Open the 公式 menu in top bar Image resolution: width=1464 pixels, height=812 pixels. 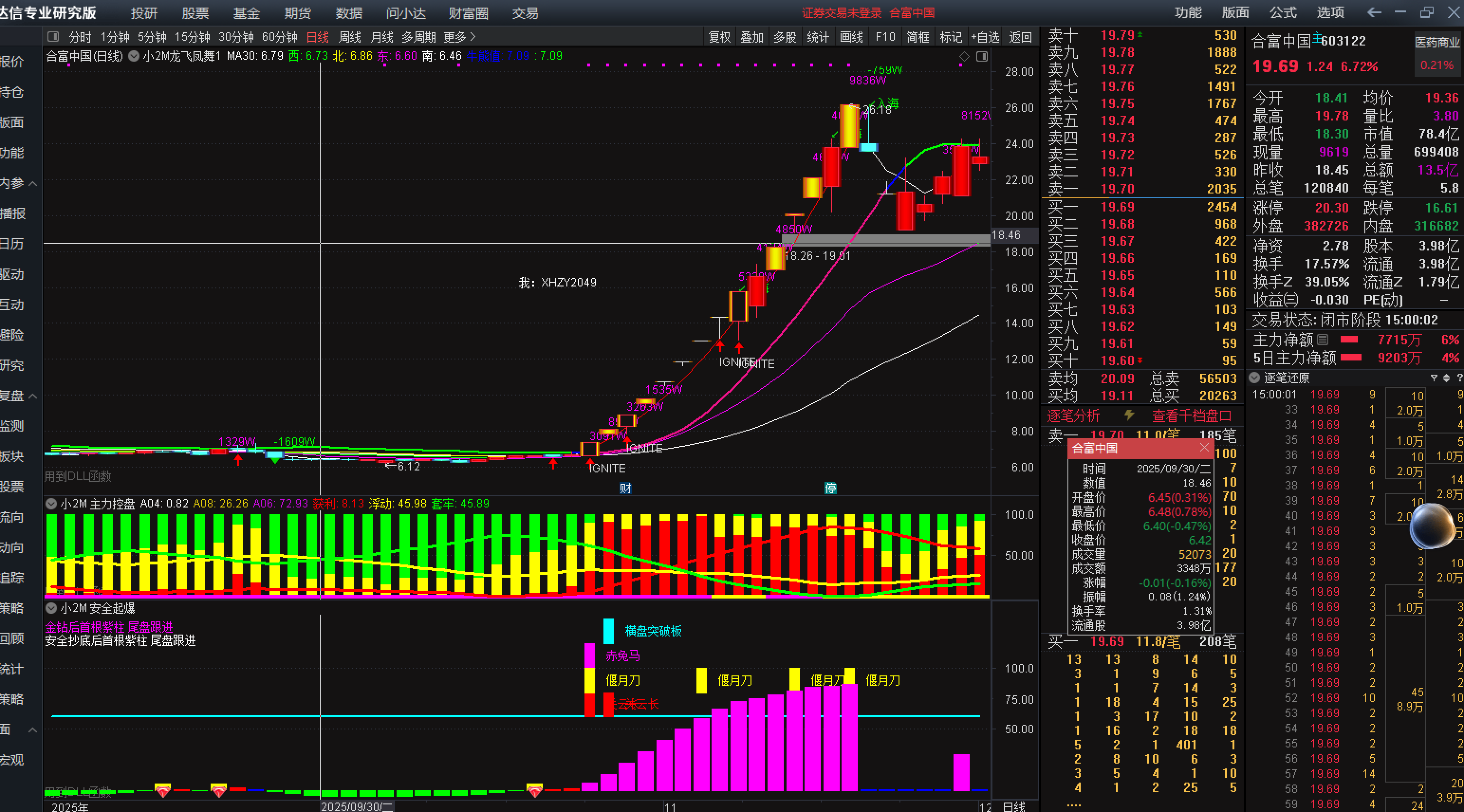1283,12
